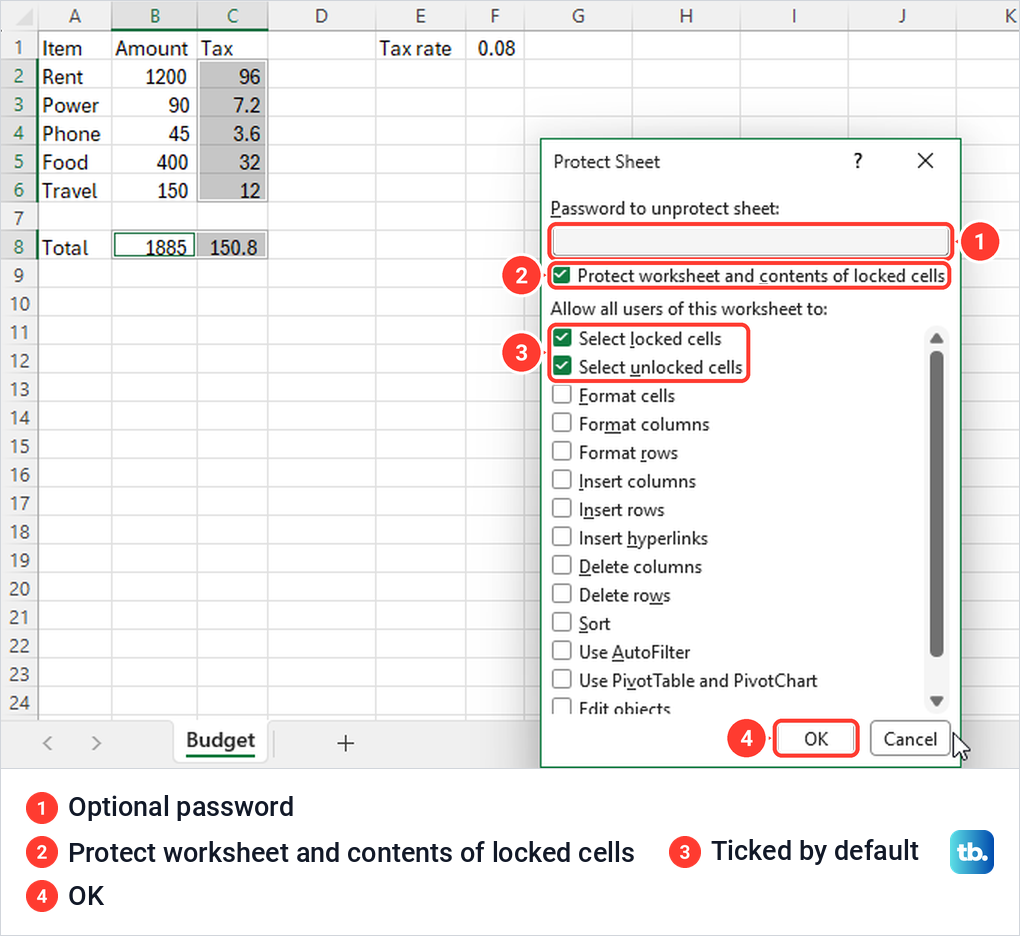1020x936 pixels.
Task: Select row 8 header
Action: 19,247
